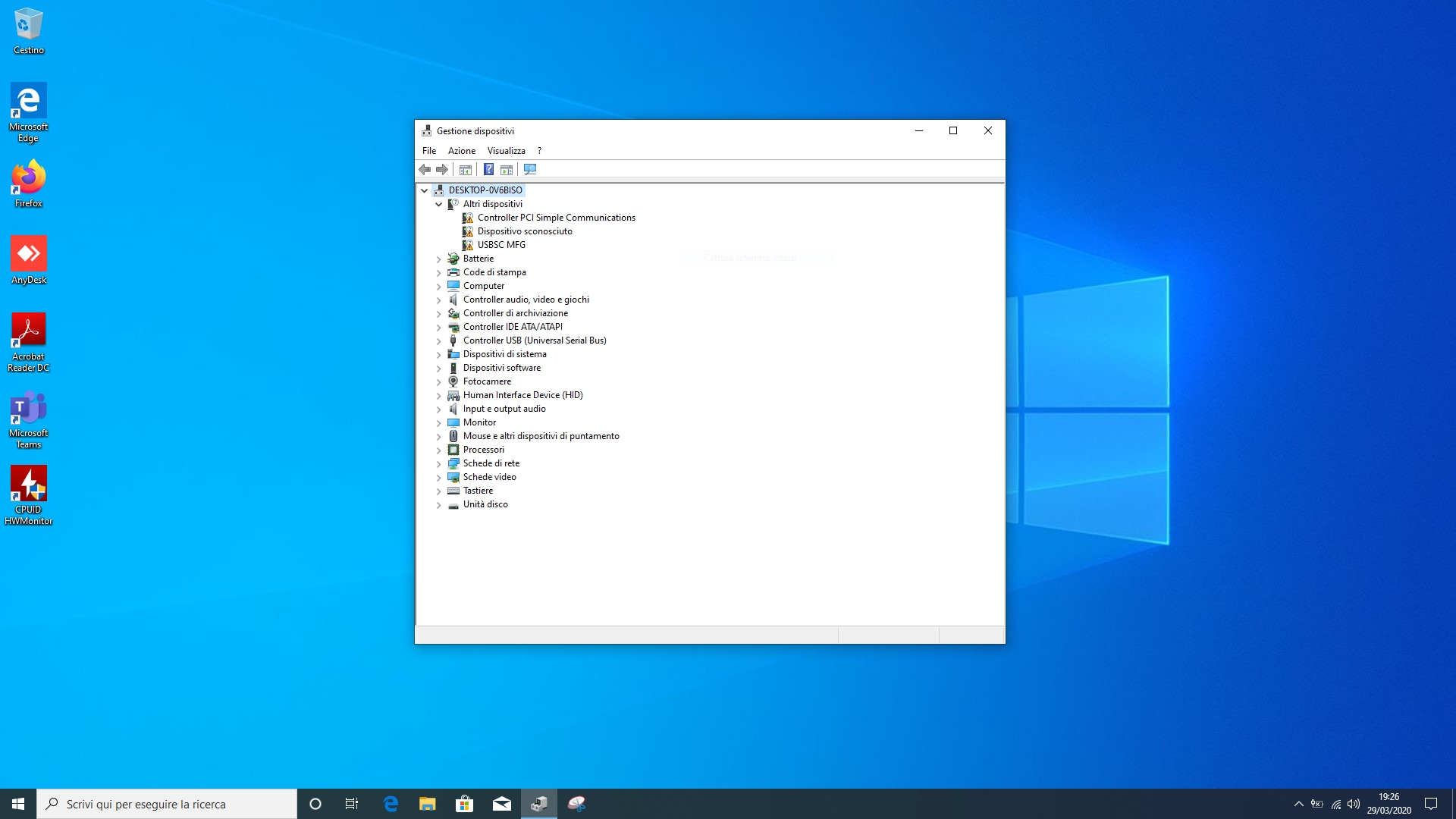Open the Azione menu
The width and height of the screenshot is (1456, 819).
tap(461, 151)
